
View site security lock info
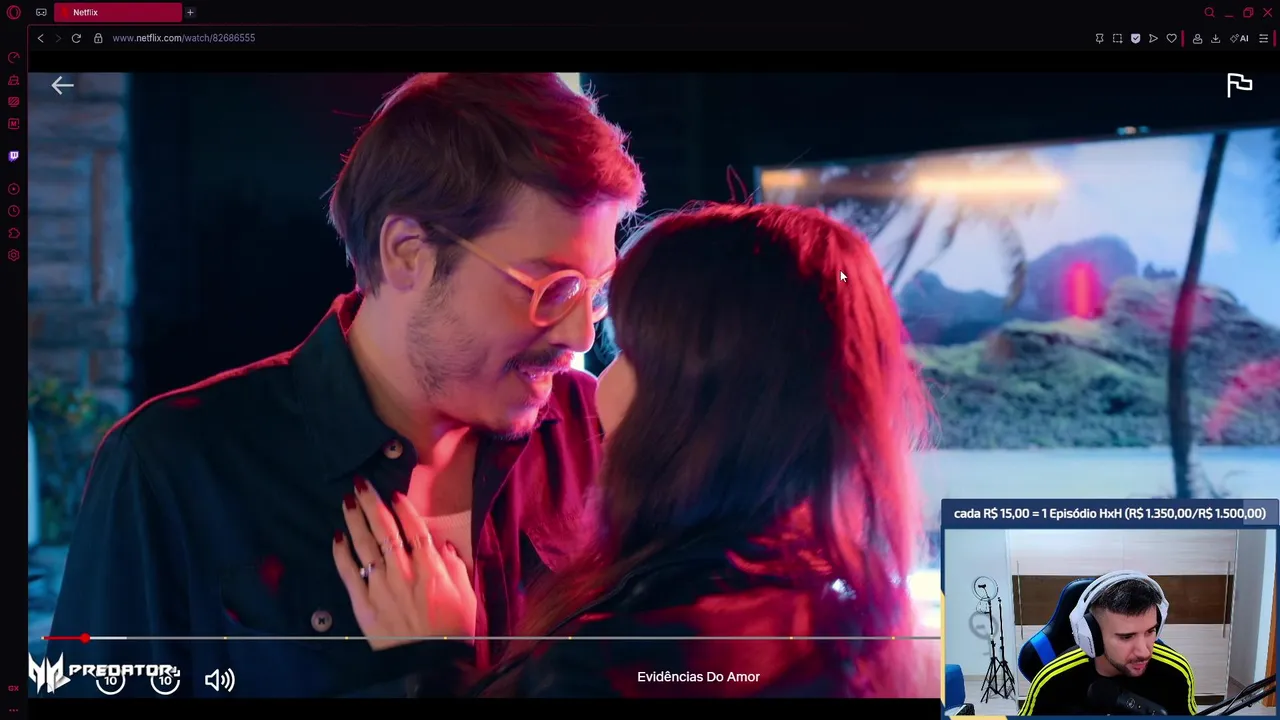(98, 38)
